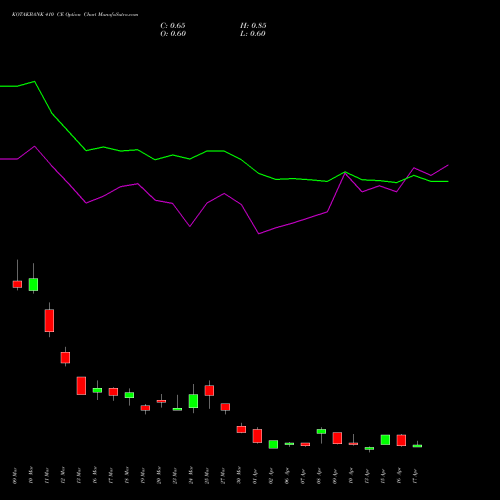This screenshot has height=500, width=500.
Task: Click the high value H: 0.85
Action: click(253, 26)
